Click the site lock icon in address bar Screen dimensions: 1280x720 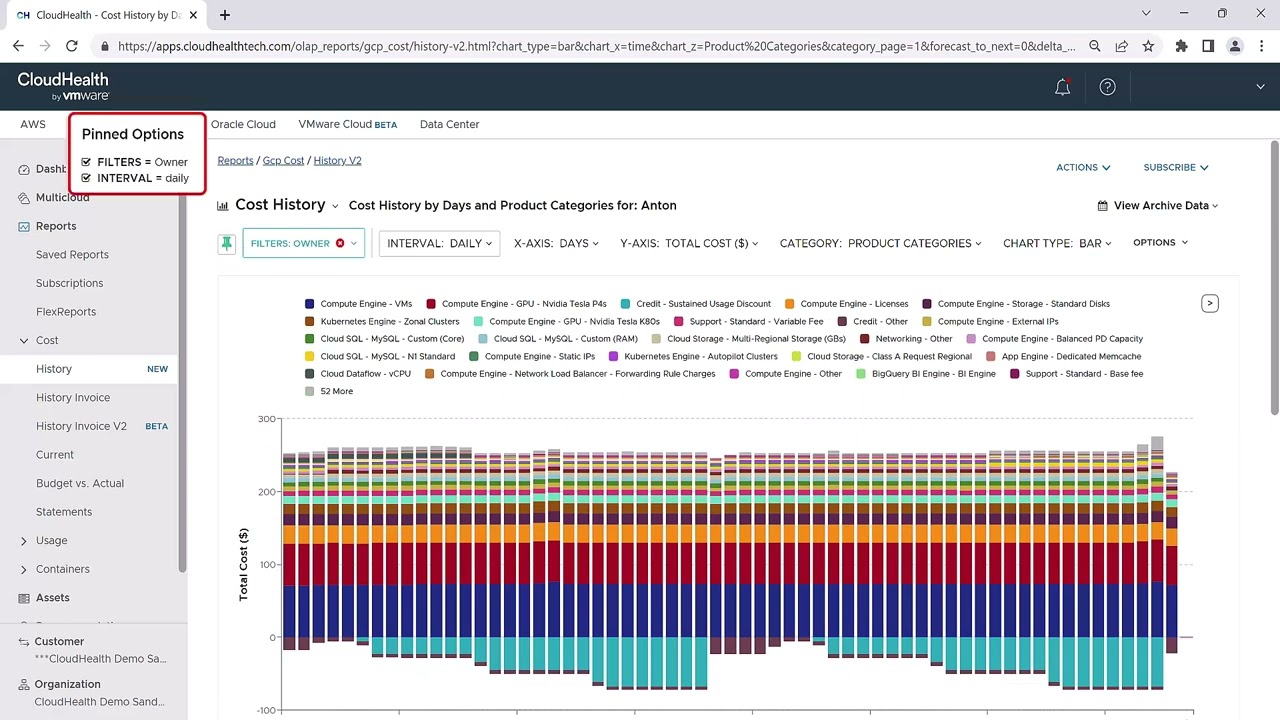(104, 46)
